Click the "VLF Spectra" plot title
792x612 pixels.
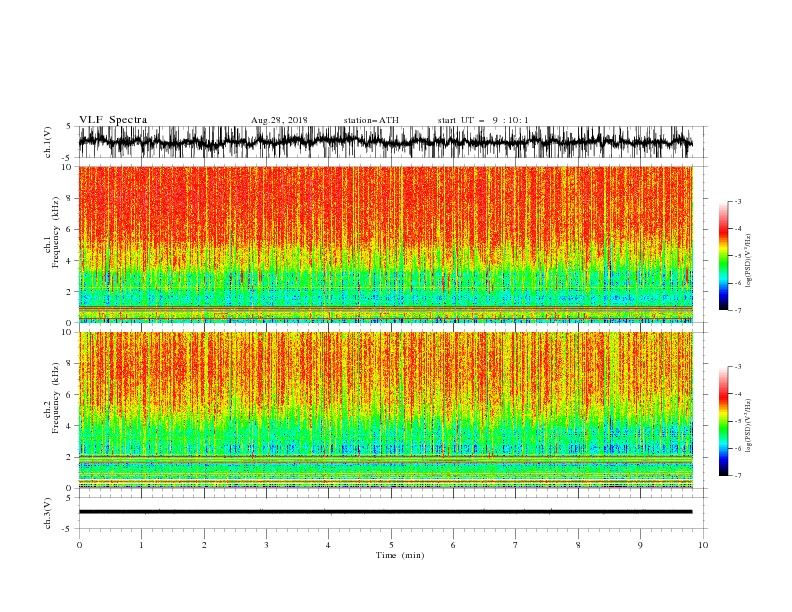pos(113,120)
